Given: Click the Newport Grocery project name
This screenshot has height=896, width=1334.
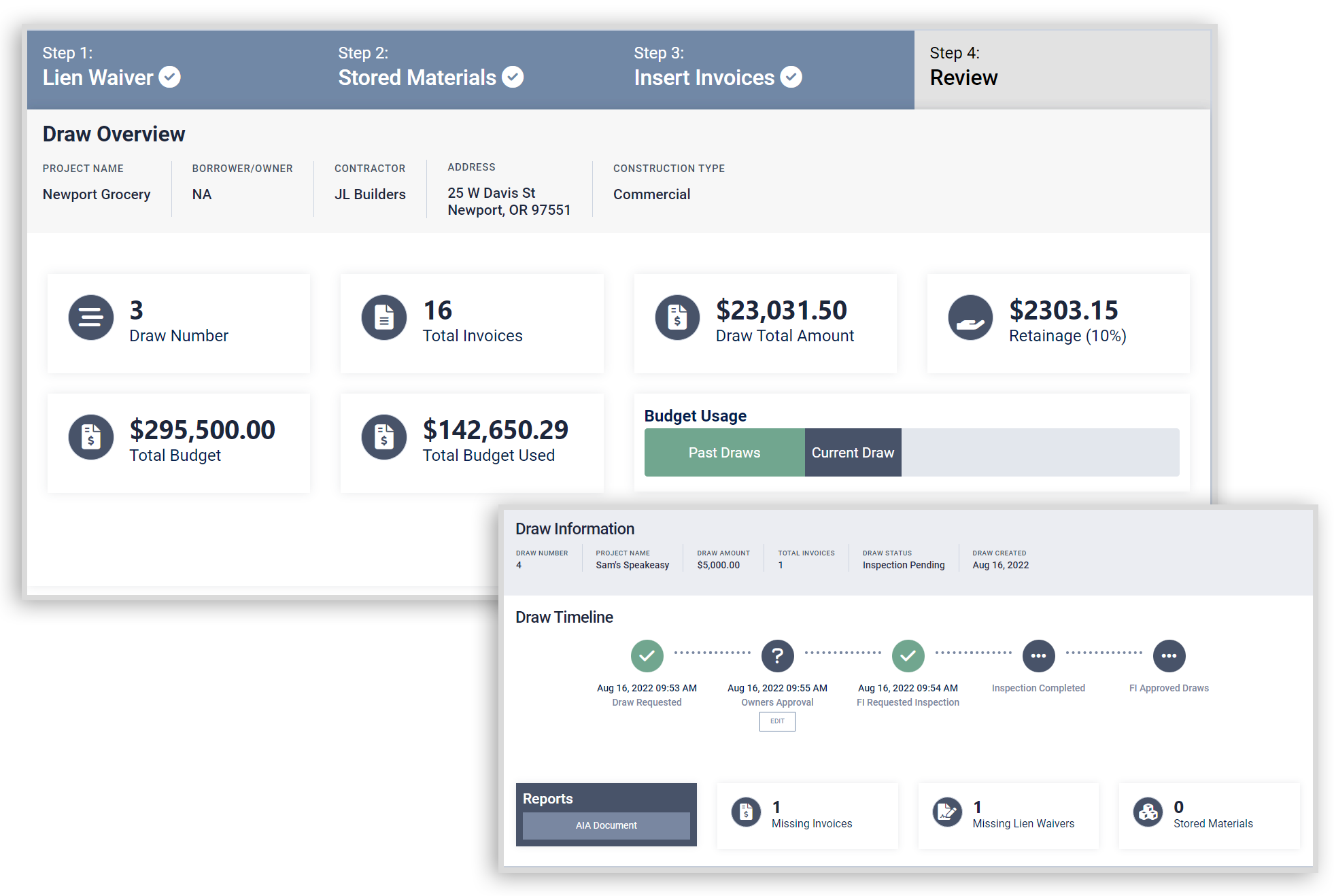Looking at the screenshot, I should pos(97,194).
